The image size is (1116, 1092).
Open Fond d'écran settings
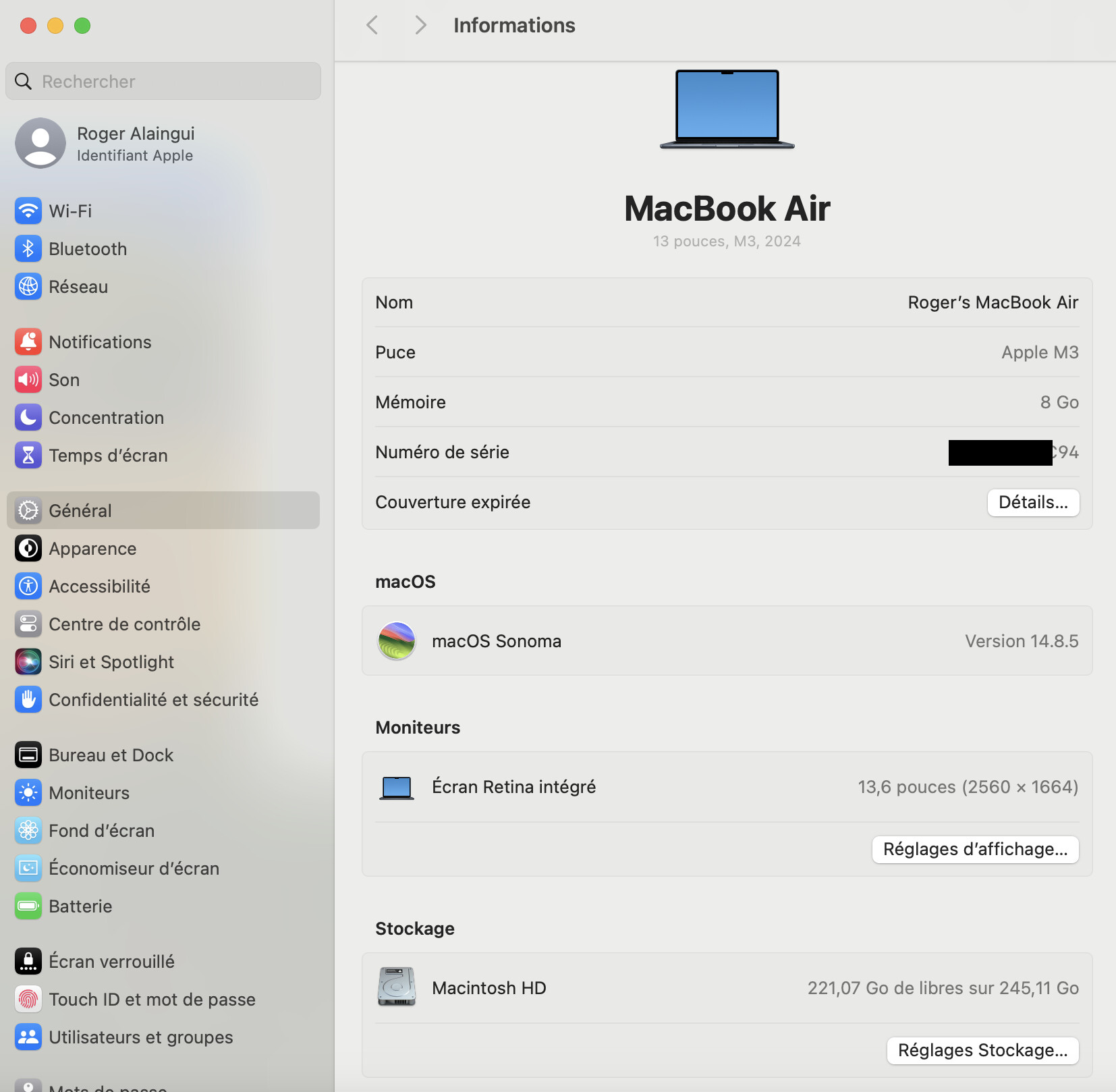coord(101,830)
